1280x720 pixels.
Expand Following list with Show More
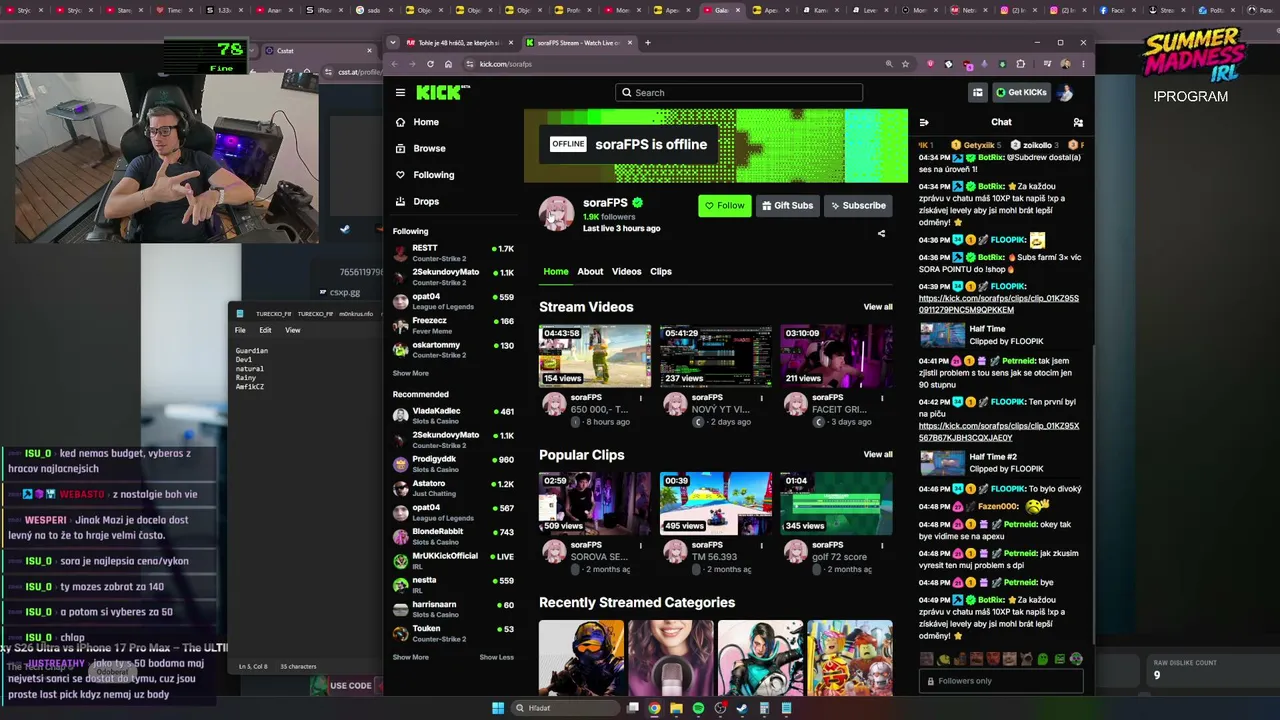coord(410,373)
